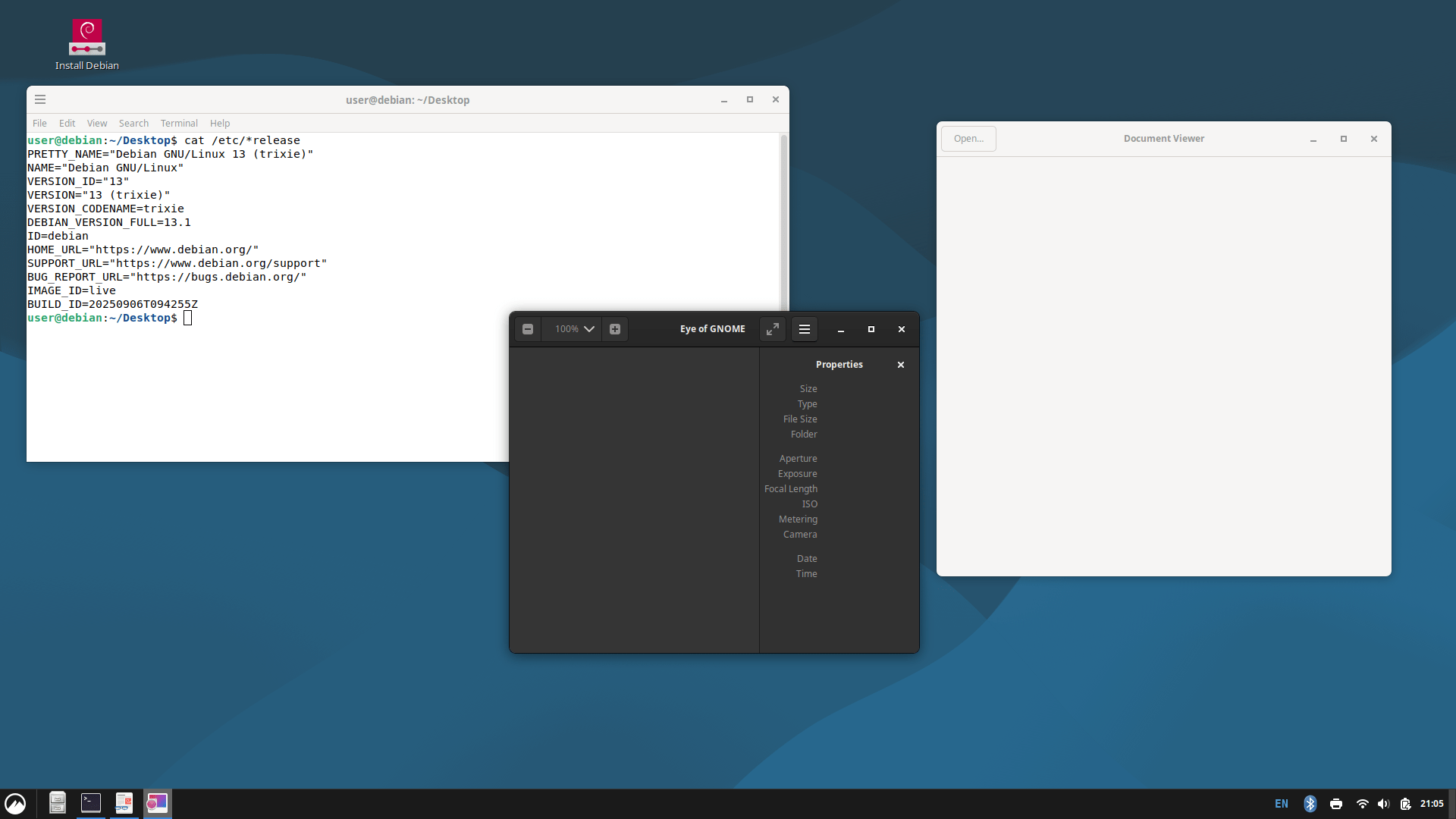Click the Bluetooth tray icon

(1310, 804)
